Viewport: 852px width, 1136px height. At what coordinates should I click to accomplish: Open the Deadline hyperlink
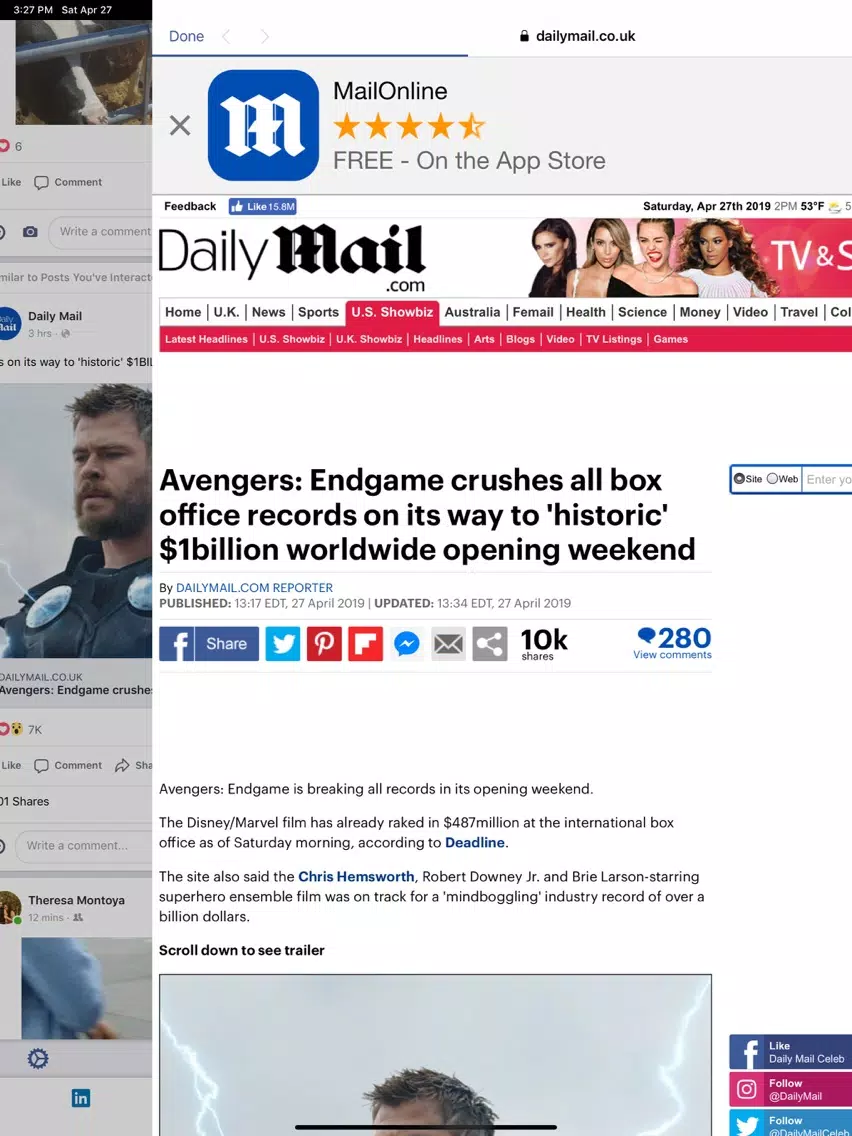[x=475, y=843]
